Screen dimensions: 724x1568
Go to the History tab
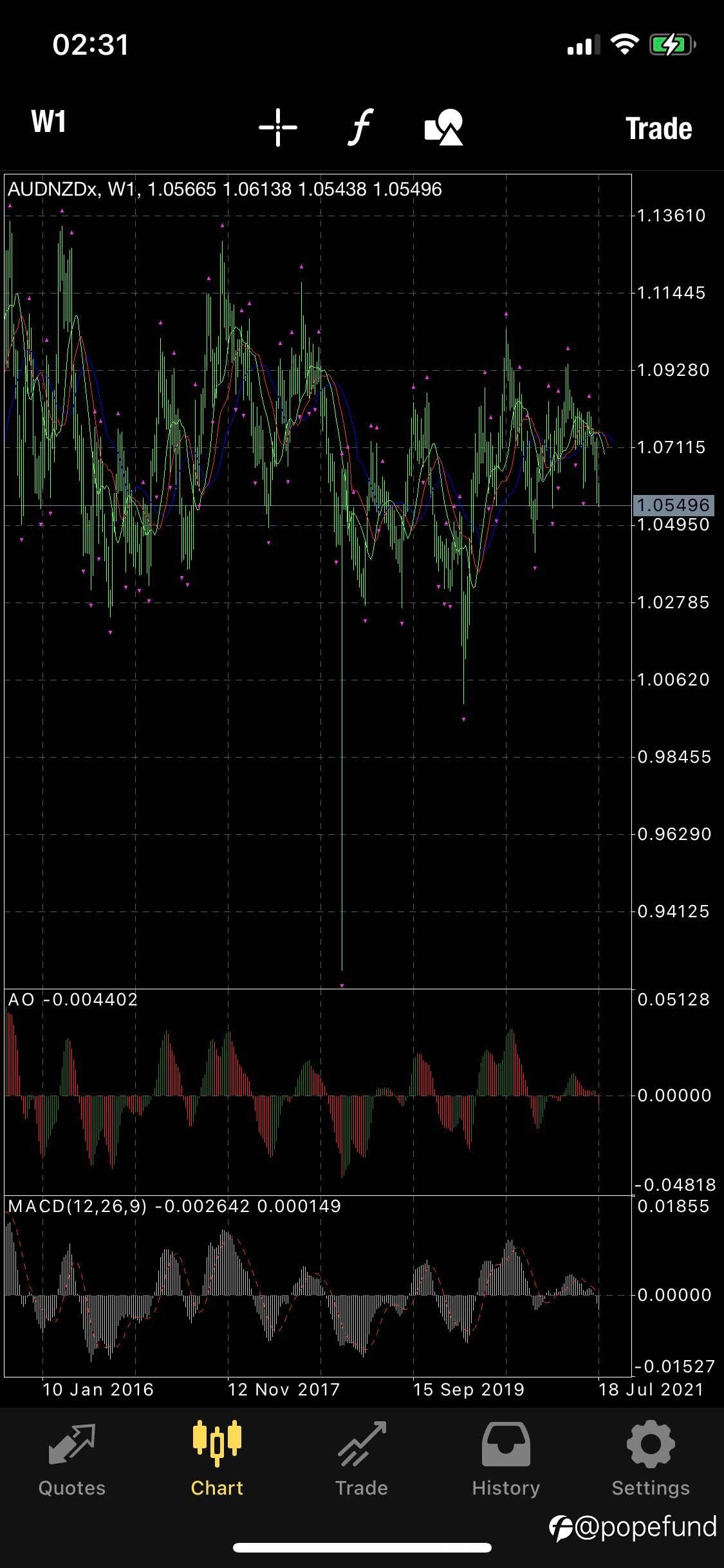[x=506, y=1460]
